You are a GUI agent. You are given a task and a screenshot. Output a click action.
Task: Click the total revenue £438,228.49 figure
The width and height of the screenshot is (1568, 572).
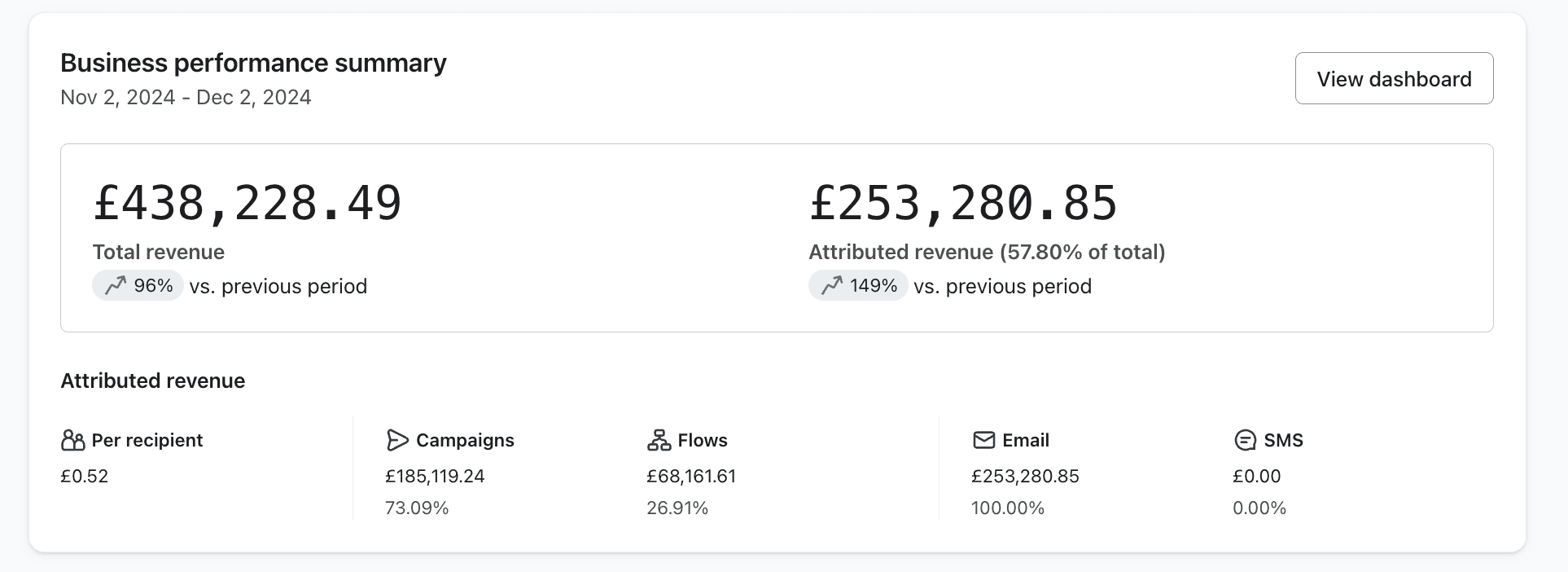[x=247, y=203]
